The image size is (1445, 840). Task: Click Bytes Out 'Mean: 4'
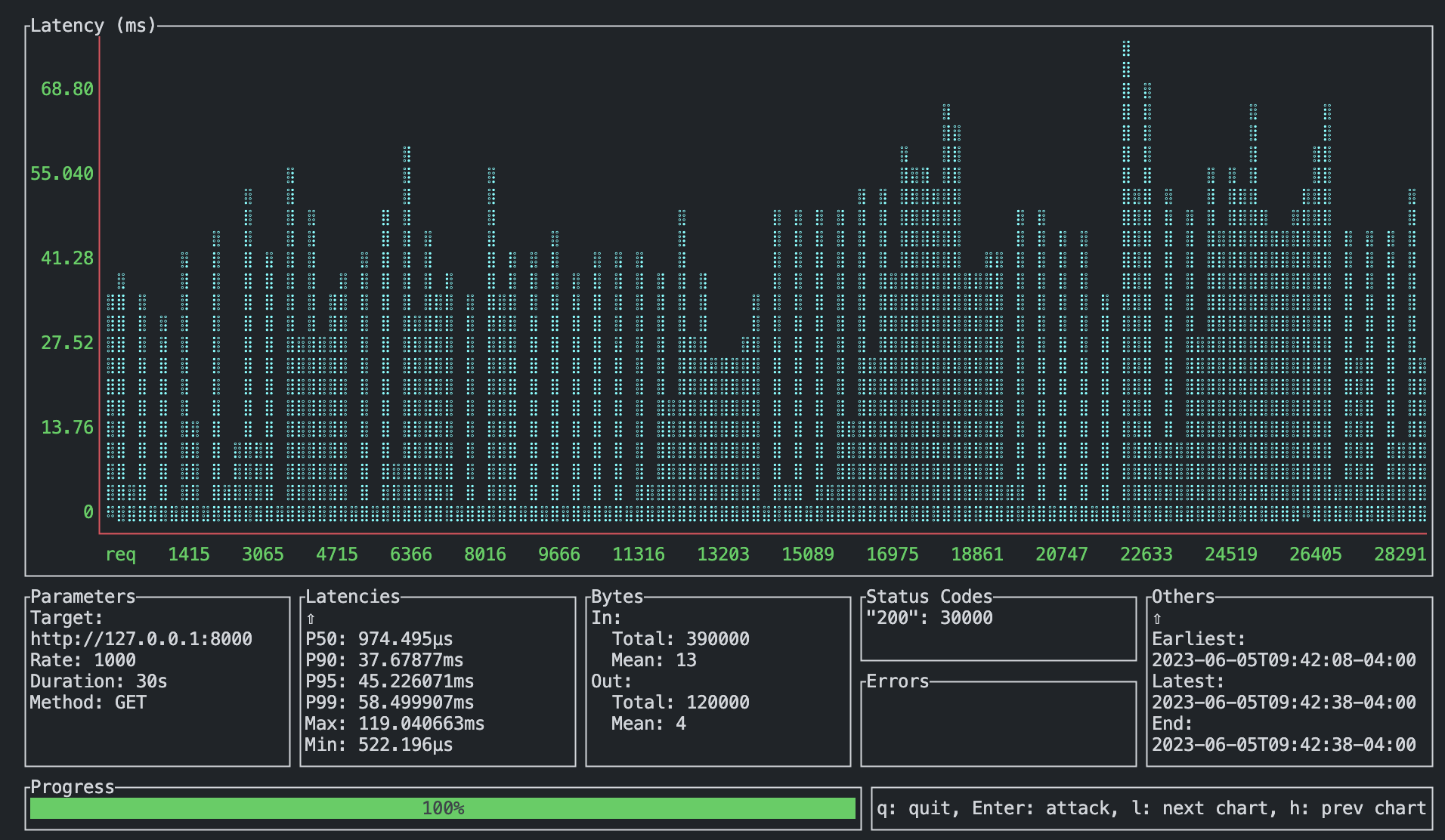(648, 724)
